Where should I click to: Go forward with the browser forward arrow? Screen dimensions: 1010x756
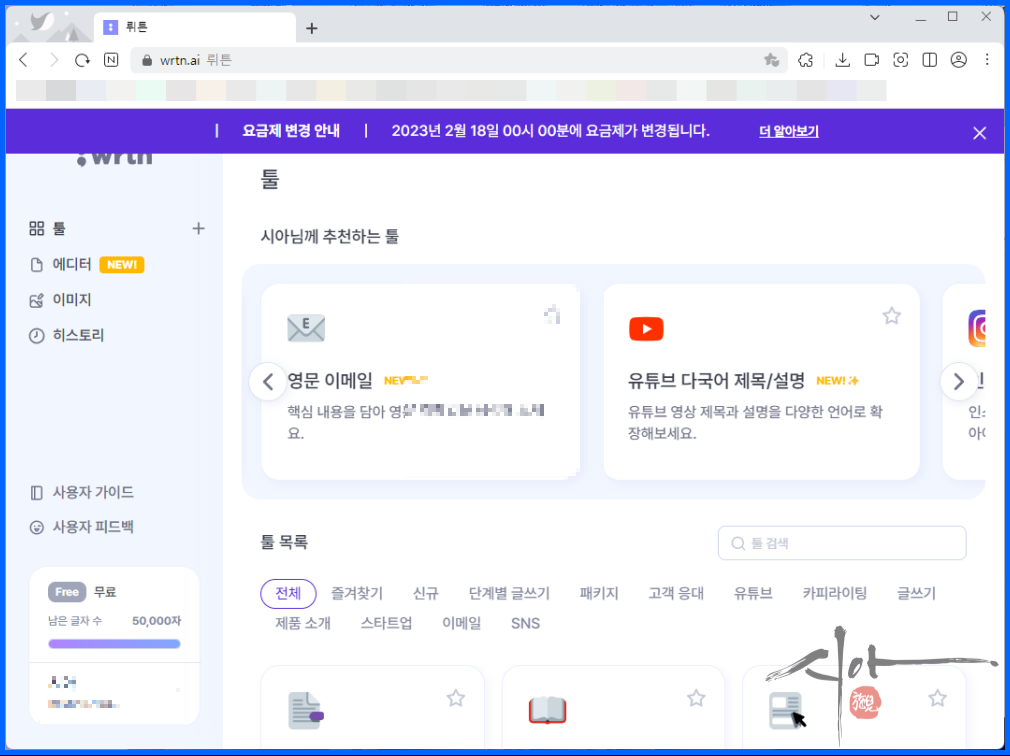click(x=53, y=60)
